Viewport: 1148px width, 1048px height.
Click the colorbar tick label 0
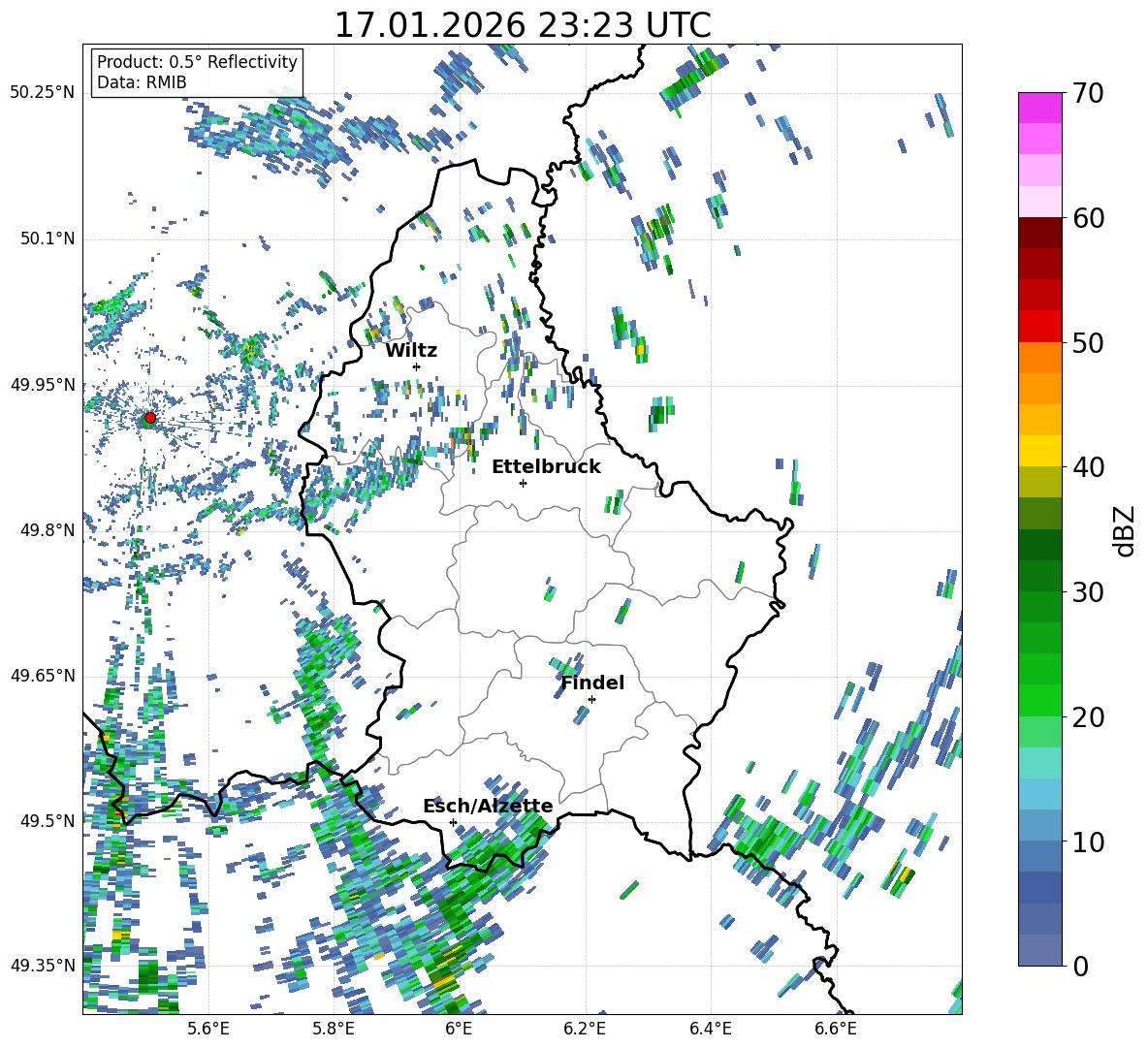[x=1080, y=966]
